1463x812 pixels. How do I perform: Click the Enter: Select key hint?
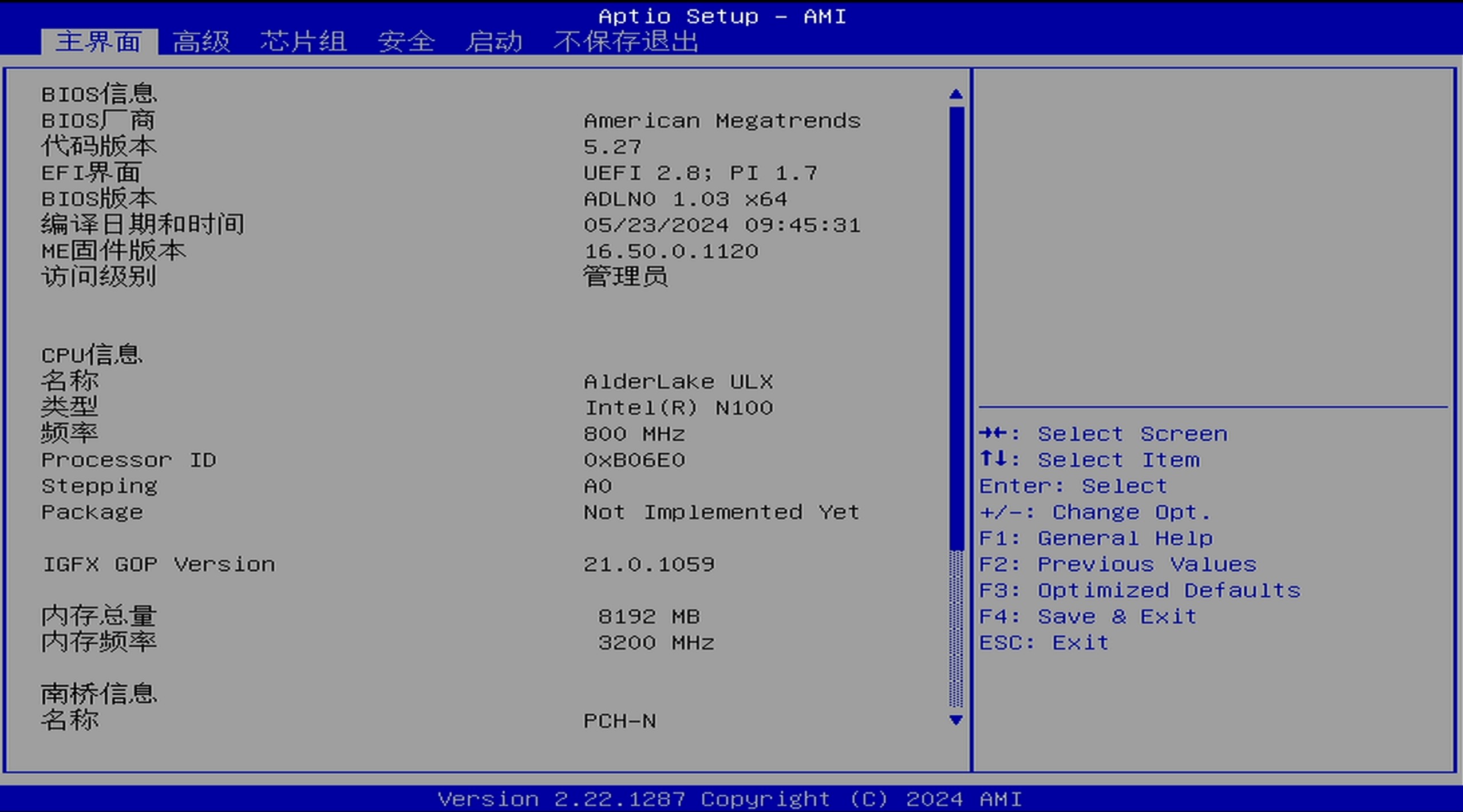[x=1073, y=486]
